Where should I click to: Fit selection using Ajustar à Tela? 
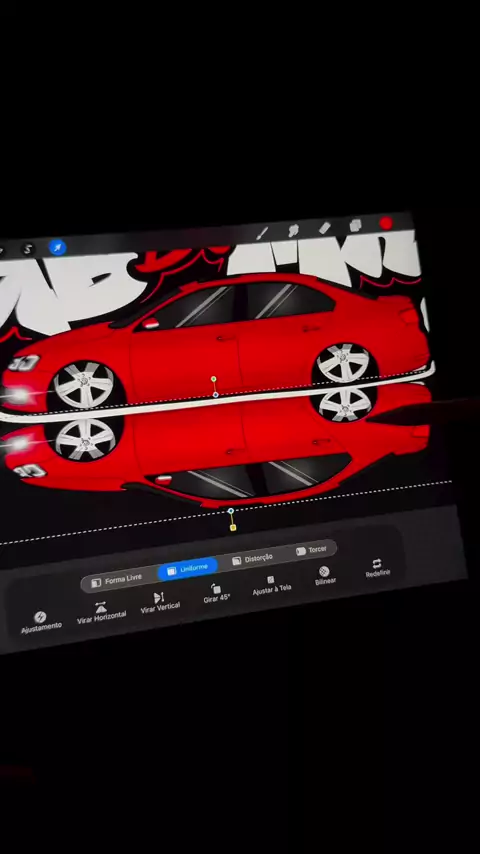coord(271,585)
